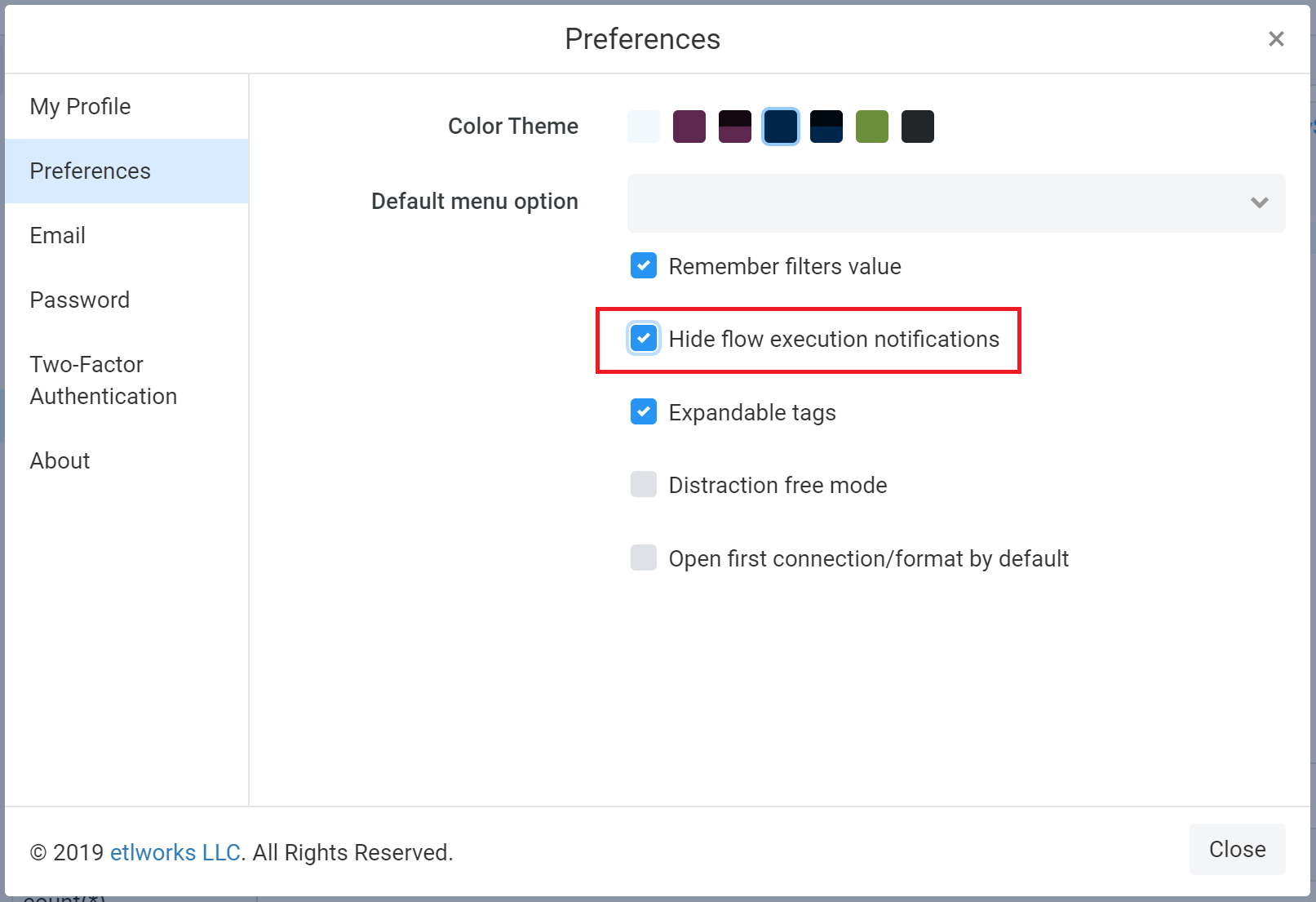Choose the black-and-purple split theme swatch
This screenshot has height=902, width=1316.
(735, 127)
